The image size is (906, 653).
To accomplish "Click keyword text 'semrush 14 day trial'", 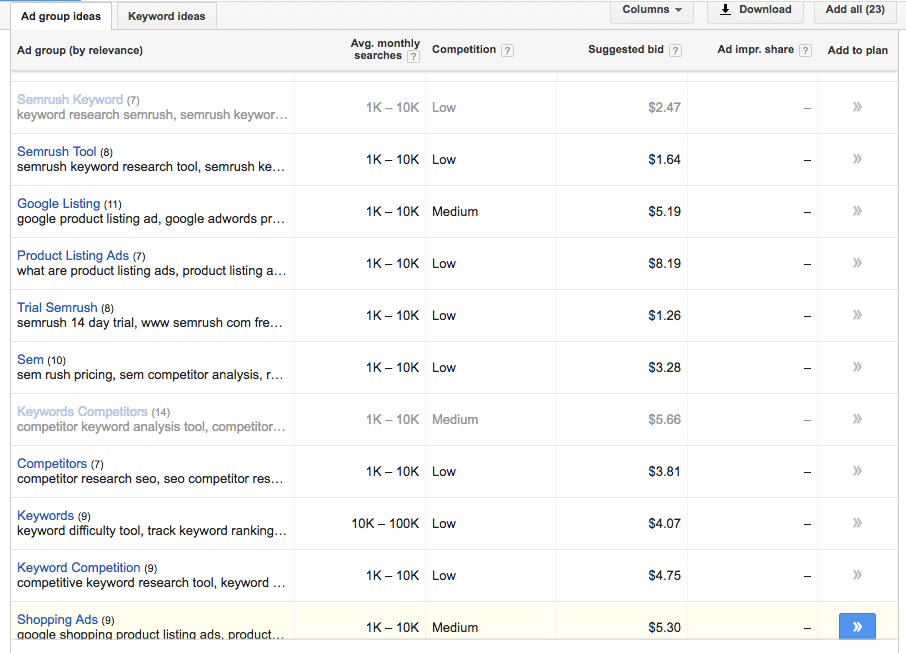I will 75,322.
